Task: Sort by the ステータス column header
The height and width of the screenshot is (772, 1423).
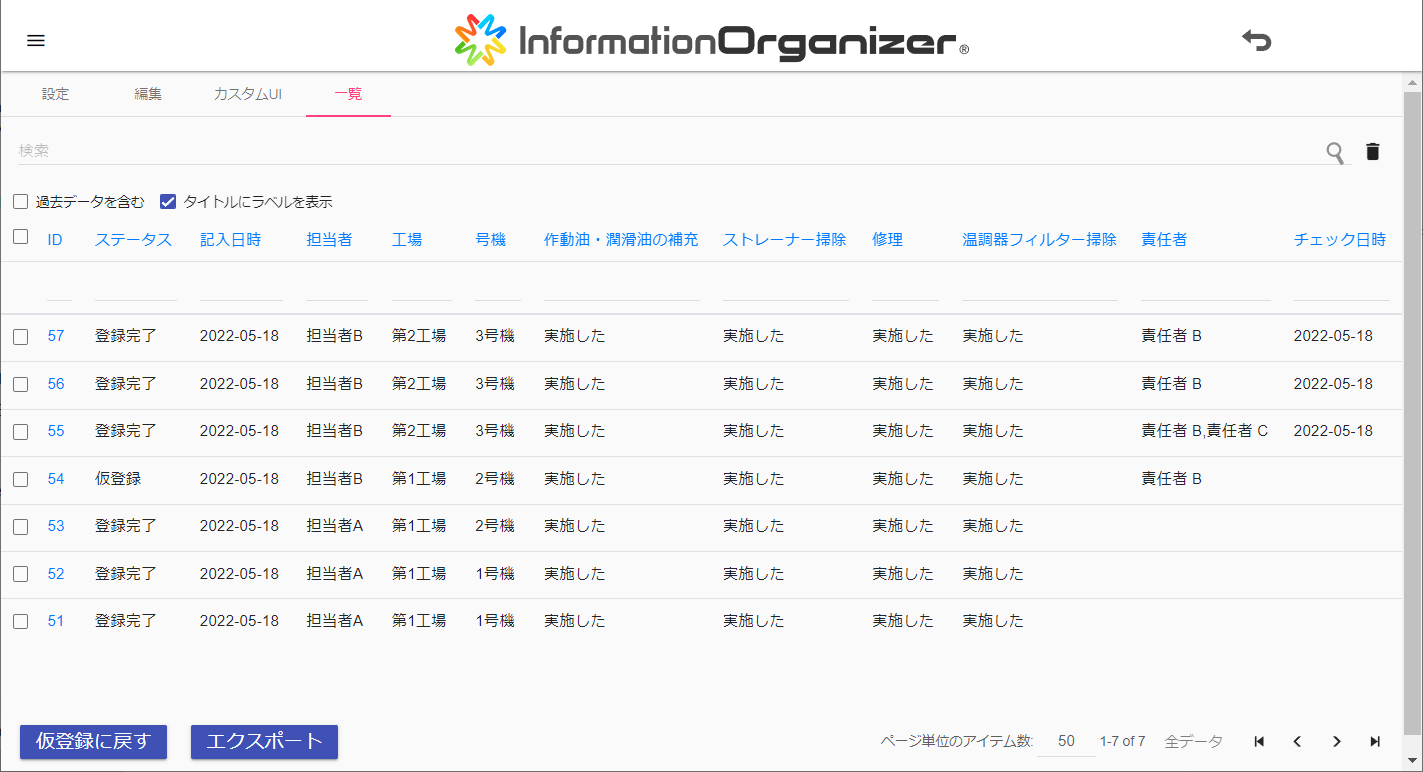Action: coord(133,240)
